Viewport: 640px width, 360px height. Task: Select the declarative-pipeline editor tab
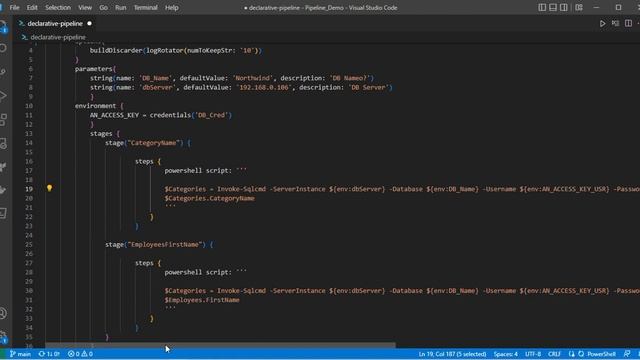coord(55,23)
